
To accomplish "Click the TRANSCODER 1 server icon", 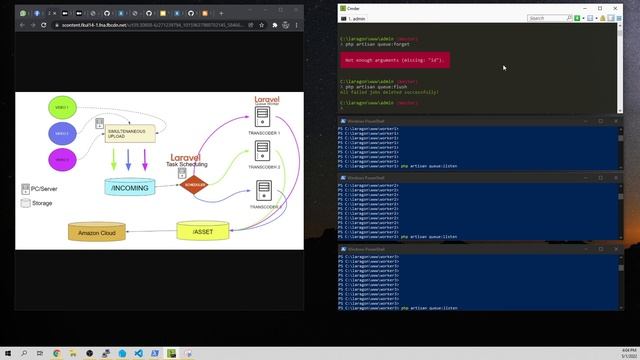I will pos(262,117).
